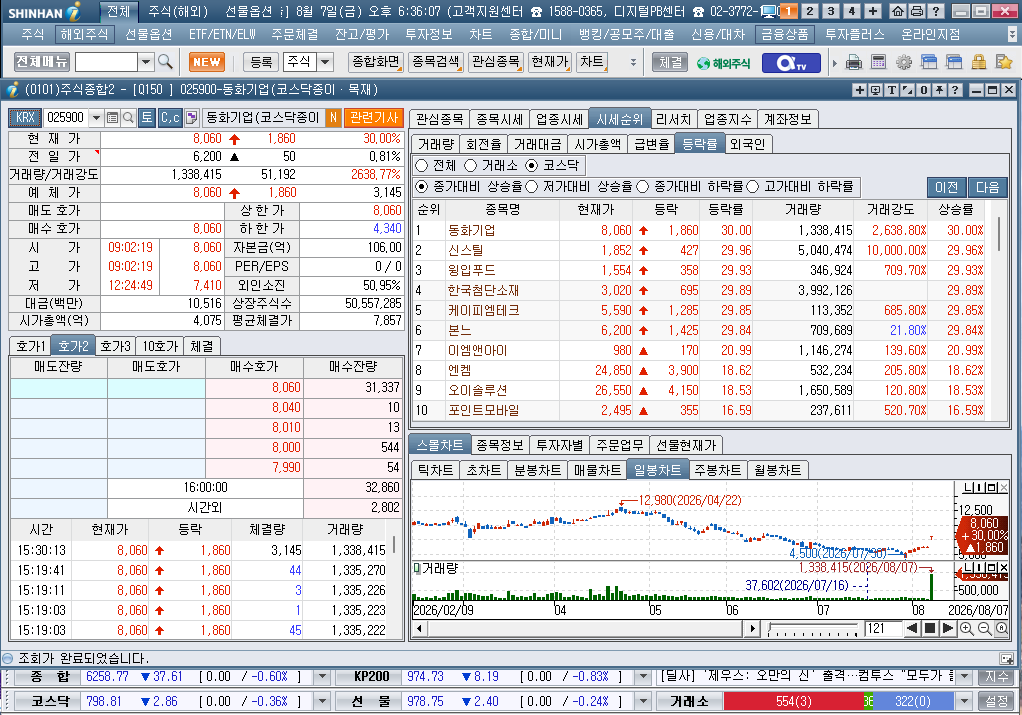Click the stock list icon next to code 025900
The height and width of the screenshot is (715, 1022).
coord(112,117)
